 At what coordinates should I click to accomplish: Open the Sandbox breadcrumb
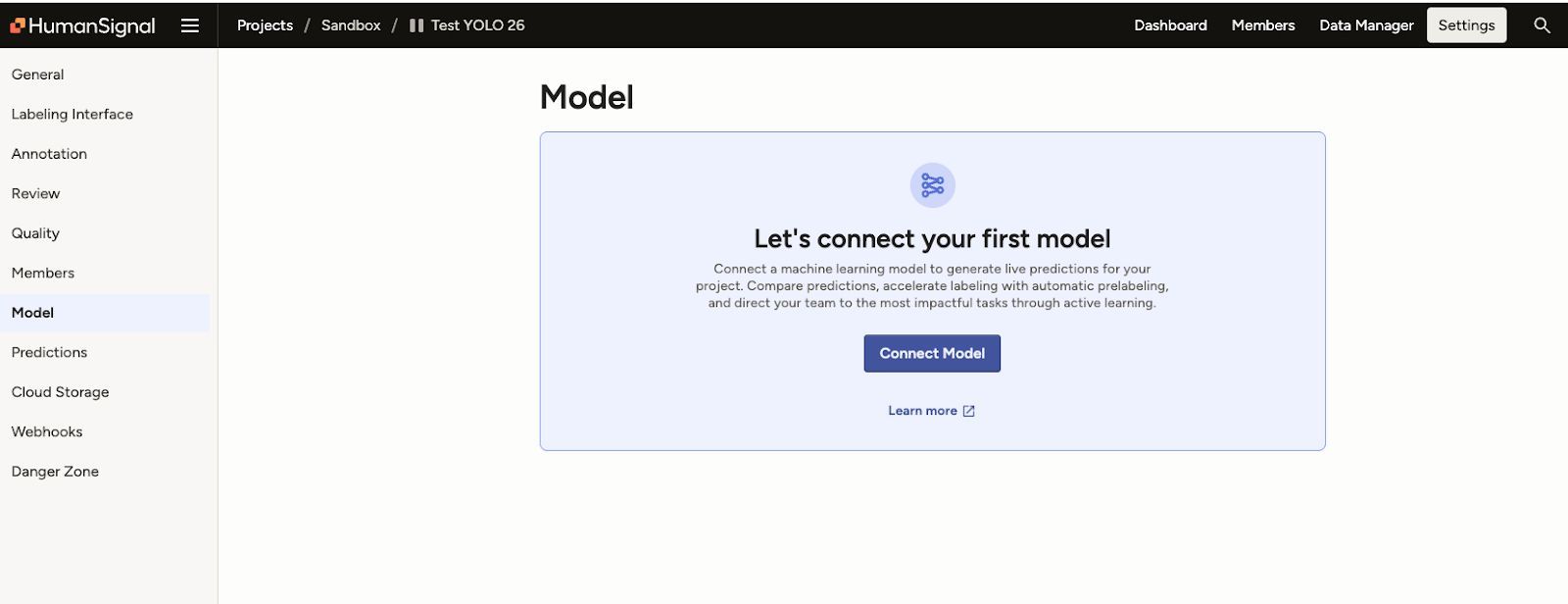point(351,25)
